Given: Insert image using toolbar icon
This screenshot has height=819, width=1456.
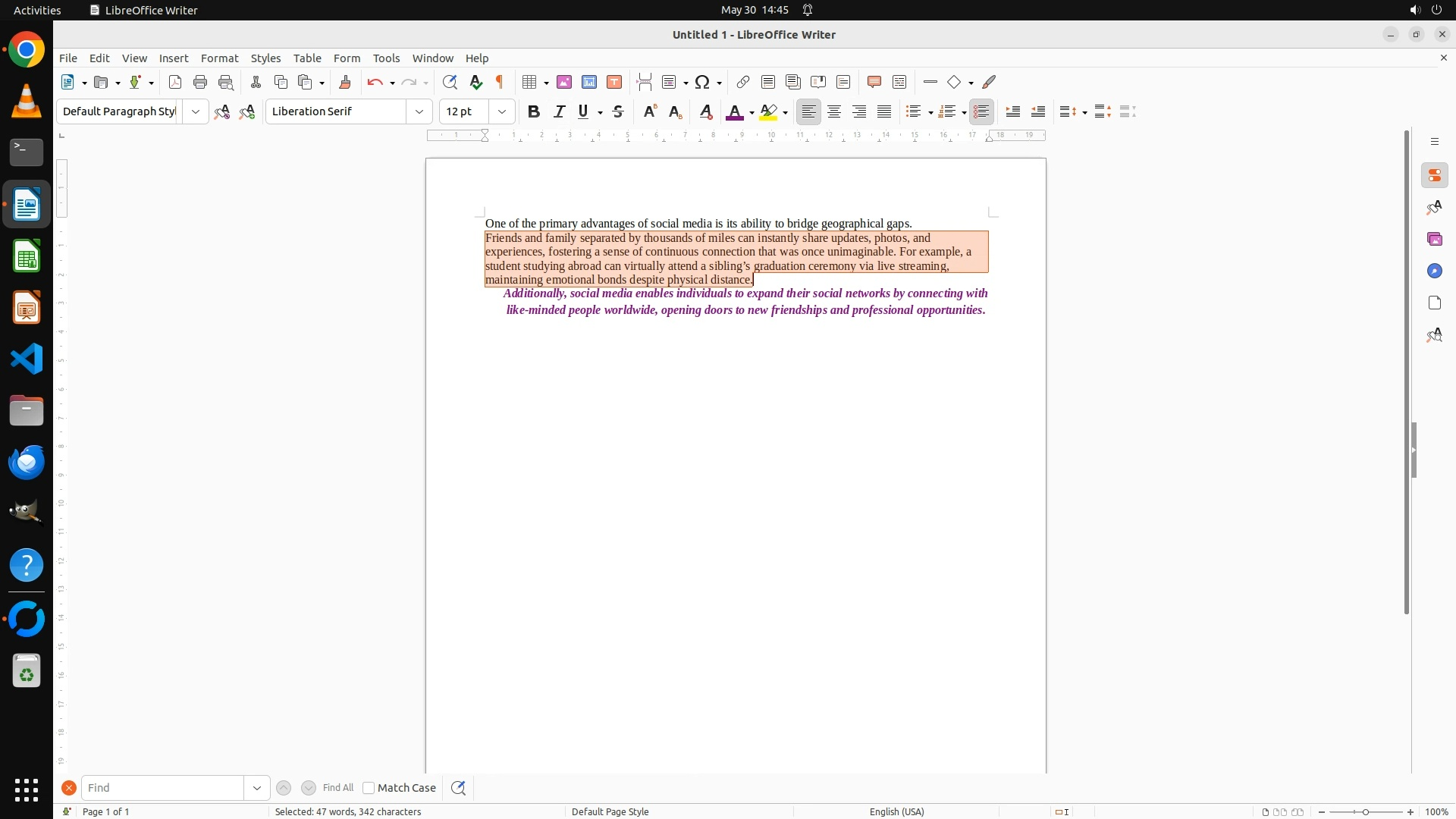Looking at the screenshot, I should (564, 82).
